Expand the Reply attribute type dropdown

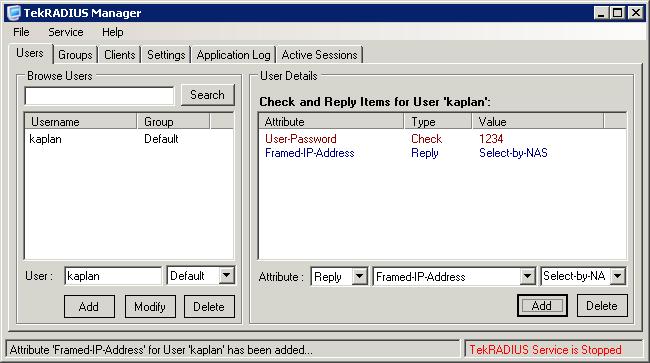360,276
